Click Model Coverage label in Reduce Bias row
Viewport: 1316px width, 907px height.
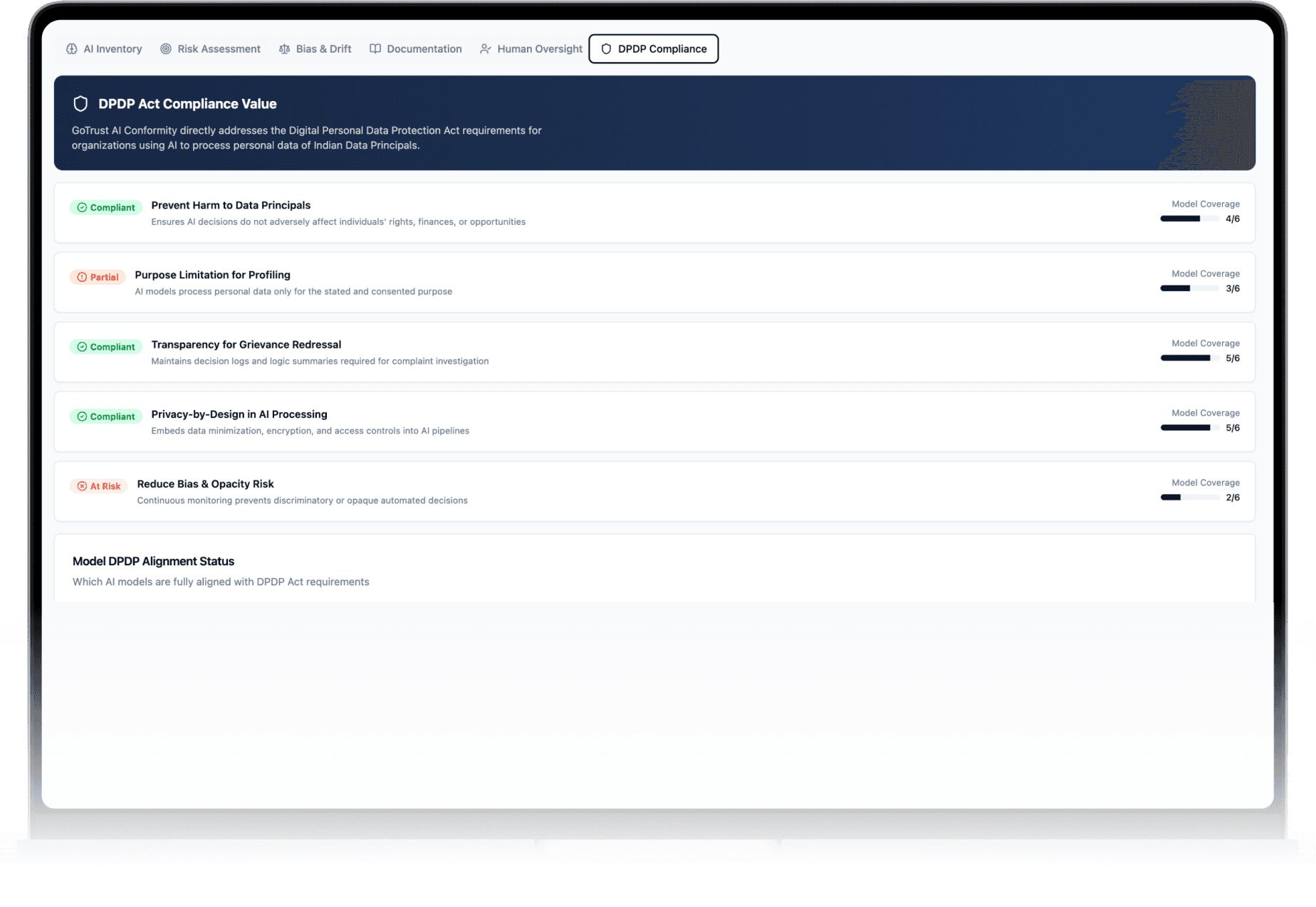[1206, 483]
